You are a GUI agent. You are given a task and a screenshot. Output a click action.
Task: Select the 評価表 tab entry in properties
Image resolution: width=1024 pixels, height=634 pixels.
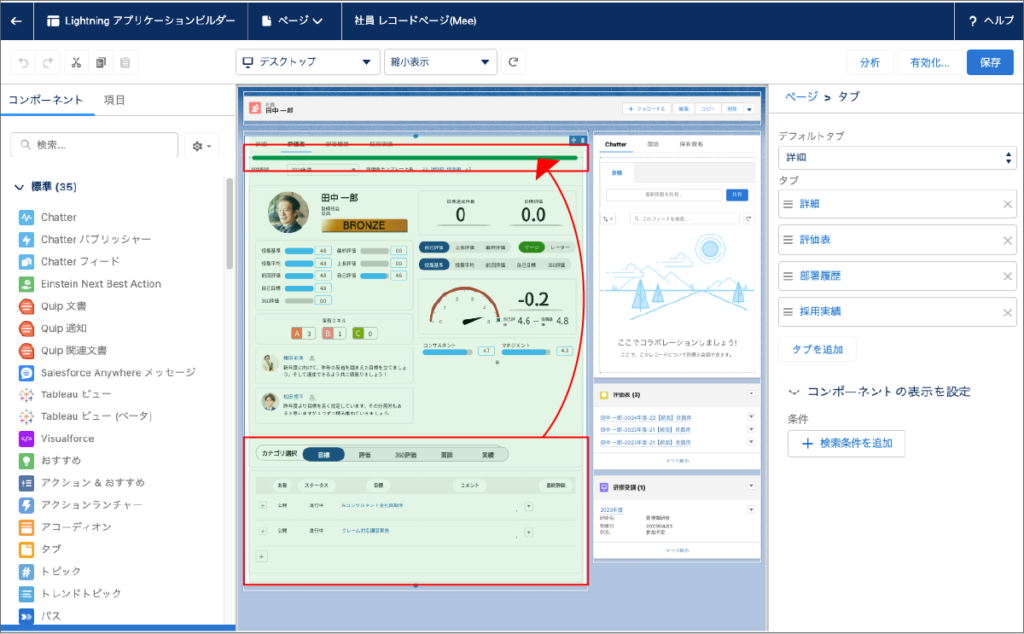pyautogui.click(x=897, y=240)
